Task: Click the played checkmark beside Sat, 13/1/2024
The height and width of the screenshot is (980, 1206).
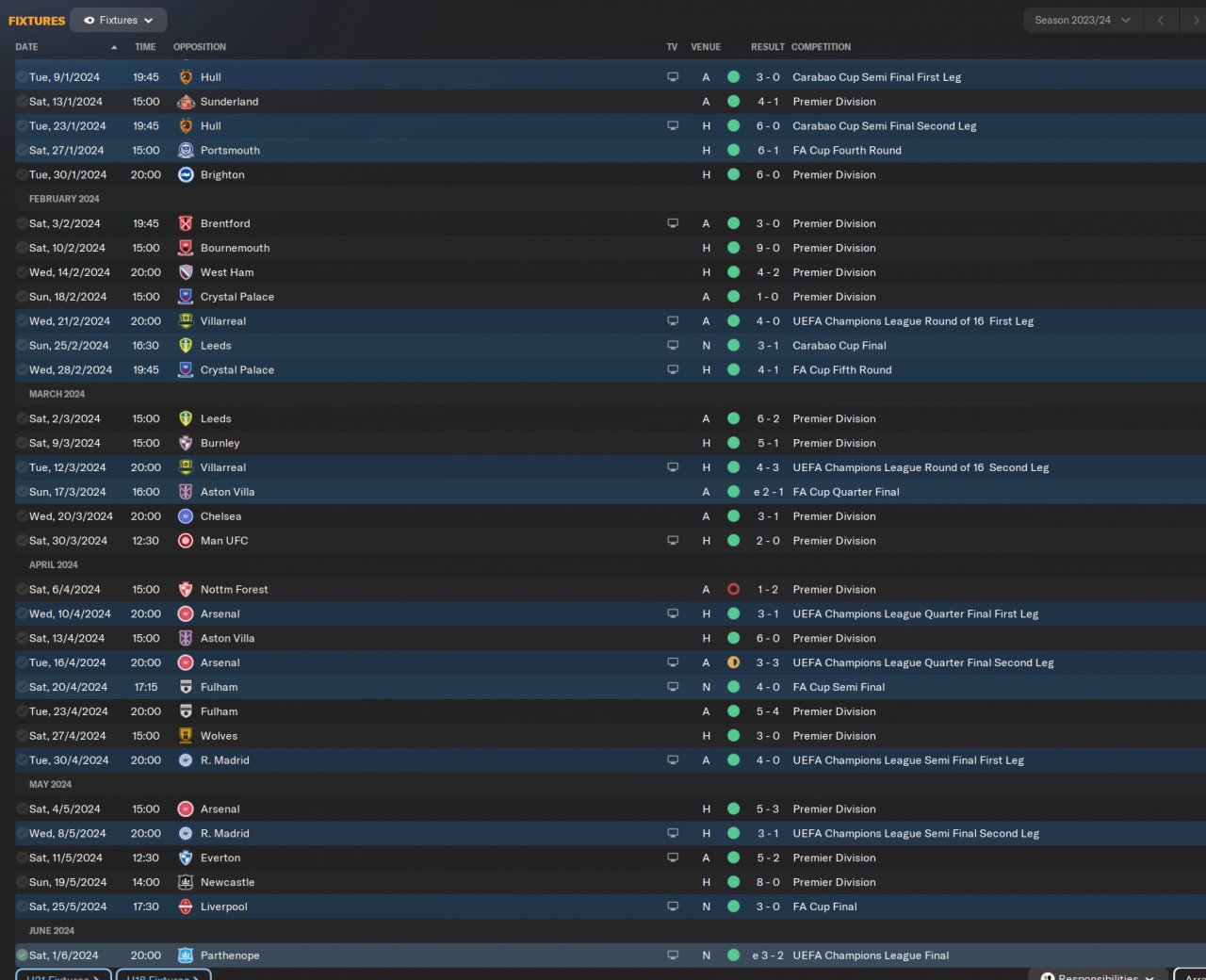Action: coord(22,102)
